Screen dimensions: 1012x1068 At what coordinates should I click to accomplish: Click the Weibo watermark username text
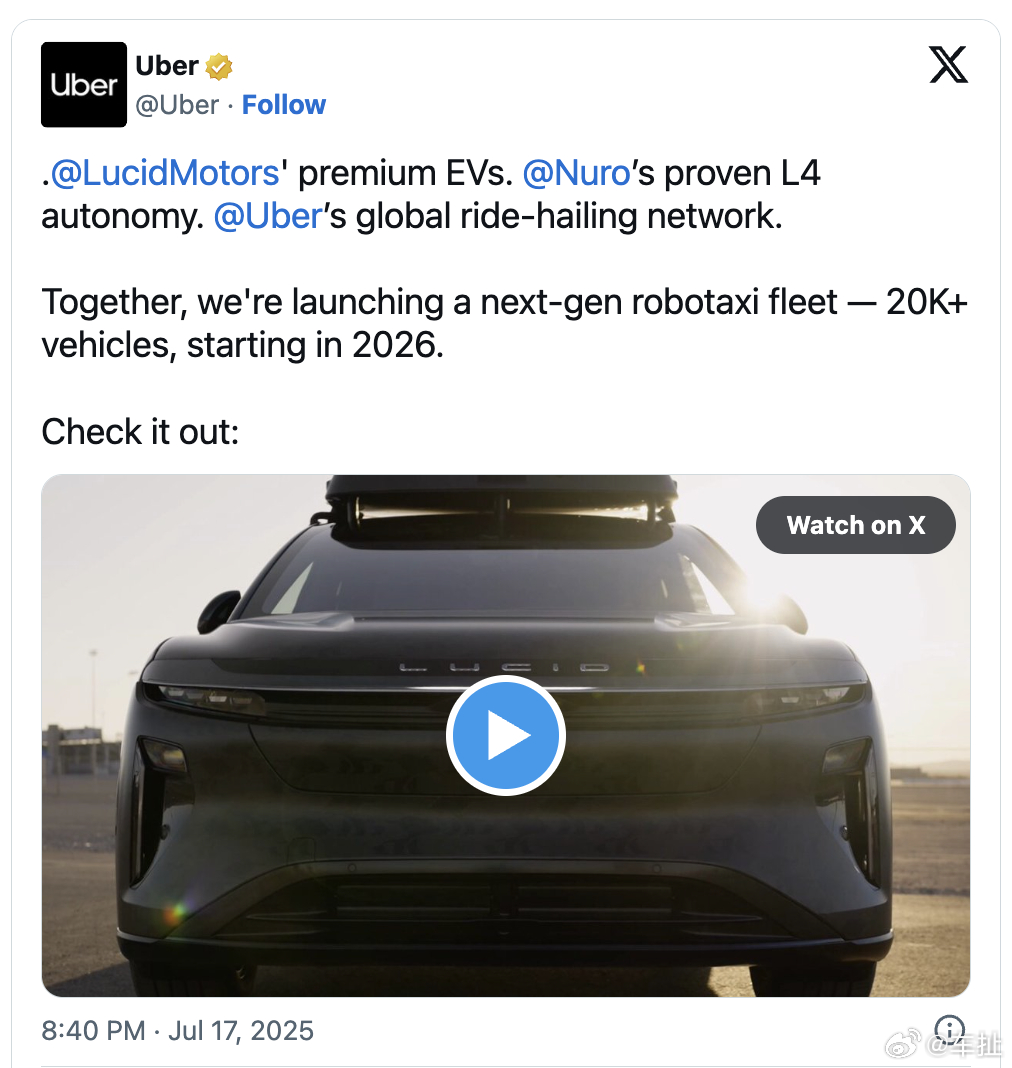[x=963, y=1044]
